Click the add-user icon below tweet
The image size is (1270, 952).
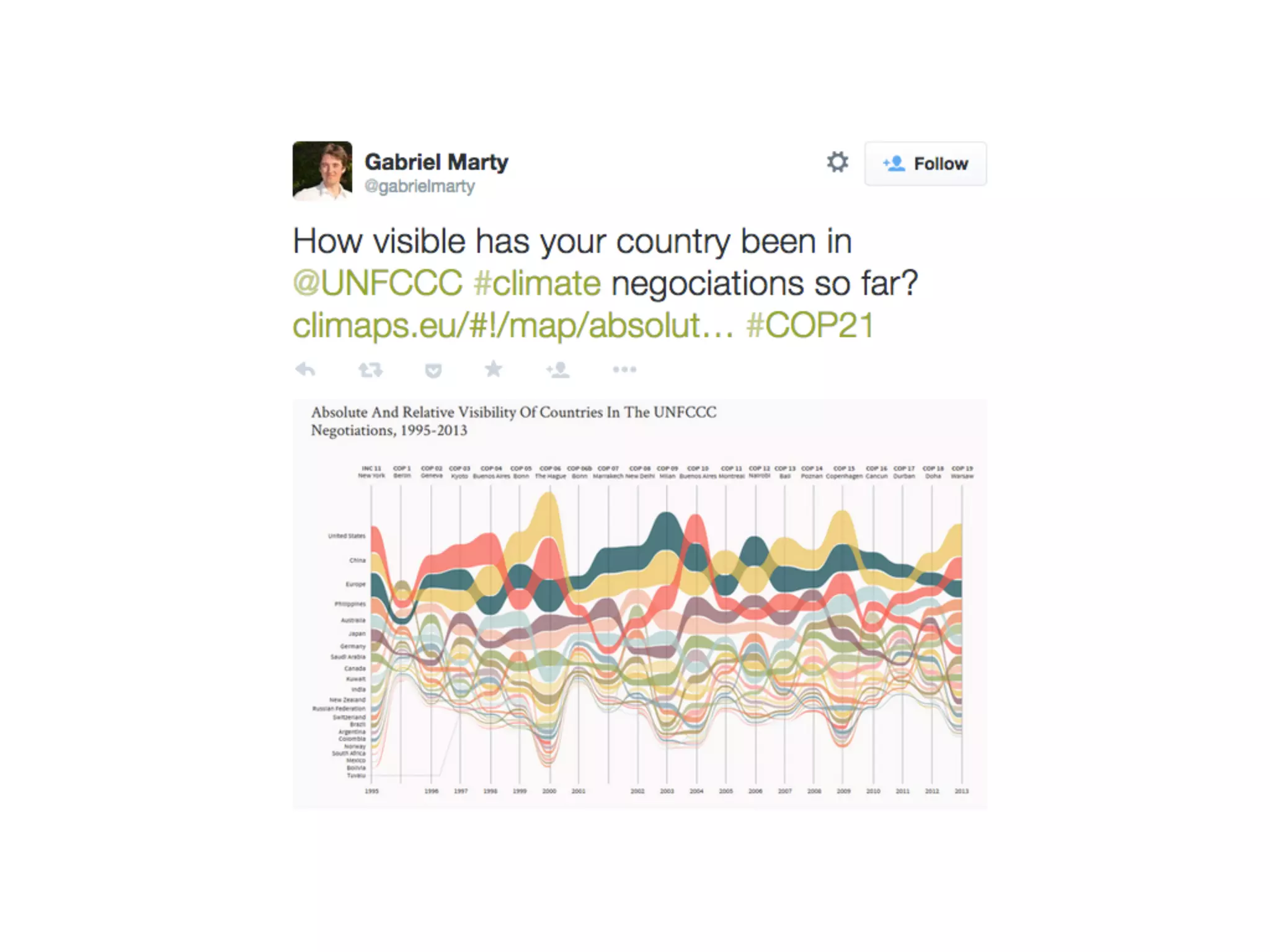[558, 370]
